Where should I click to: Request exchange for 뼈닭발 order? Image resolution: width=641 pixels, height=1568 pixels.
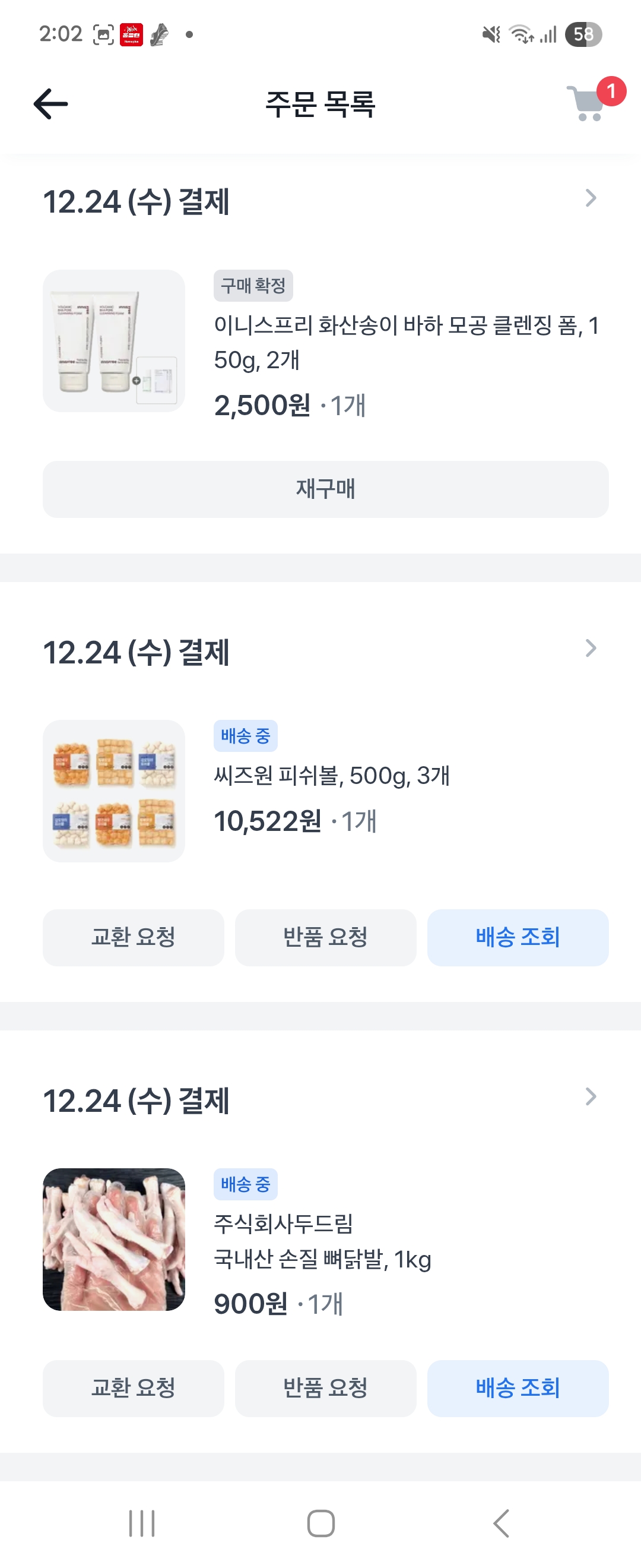click(133, 1388)
